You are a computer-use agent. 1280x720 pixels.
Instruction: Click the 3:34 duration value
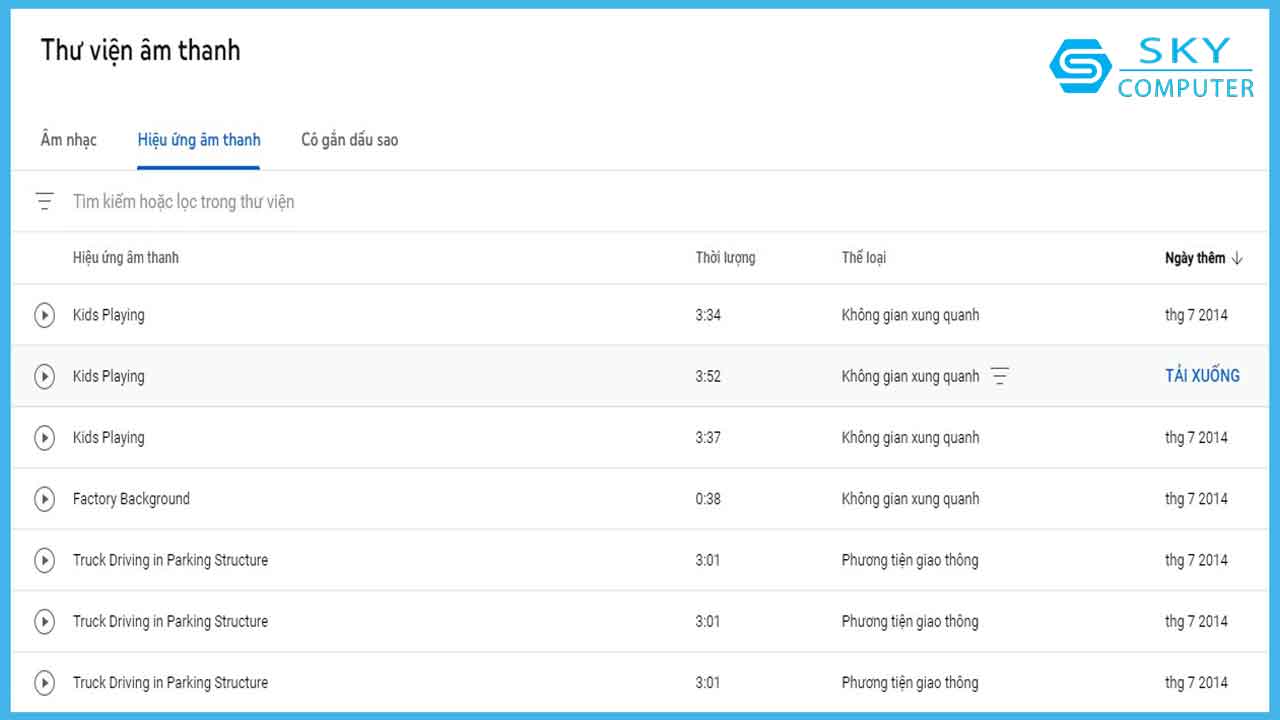point(708,315)
